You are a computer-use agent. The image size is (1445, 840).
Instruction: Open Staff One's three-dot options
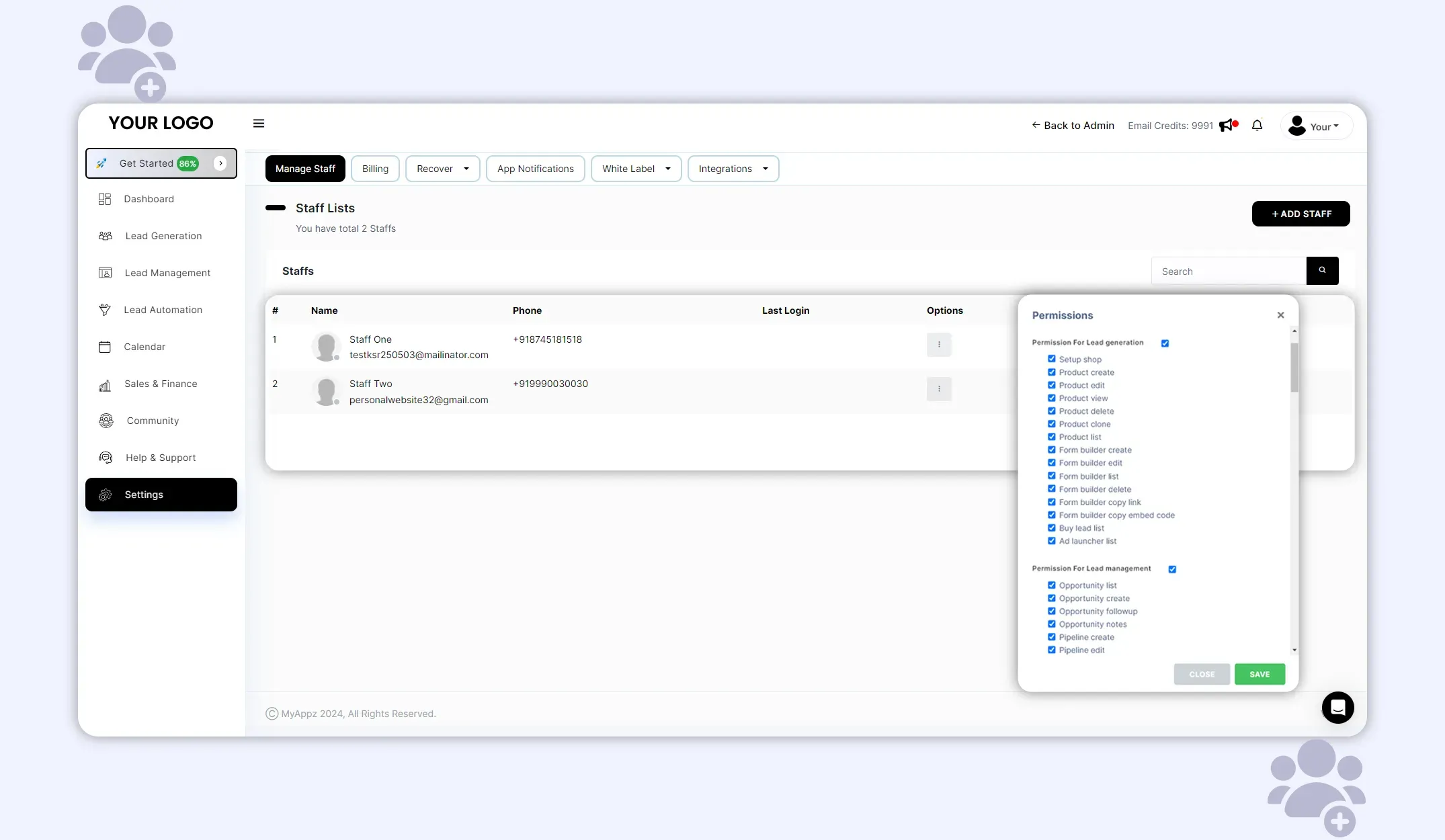coord(939,345)
